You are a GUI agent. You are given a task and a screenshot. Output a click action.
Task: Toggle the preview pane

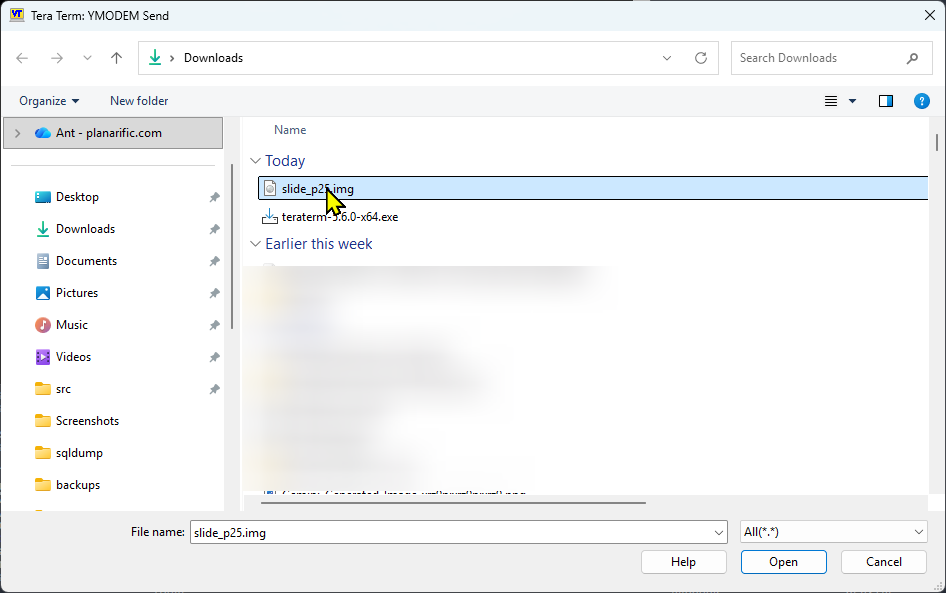(885, 100)
